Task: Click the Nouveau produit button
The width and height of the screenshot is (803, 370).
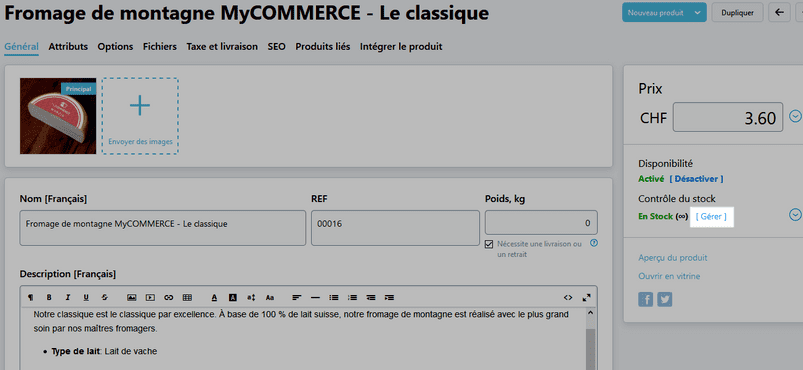Action: (x=656, y=13)
